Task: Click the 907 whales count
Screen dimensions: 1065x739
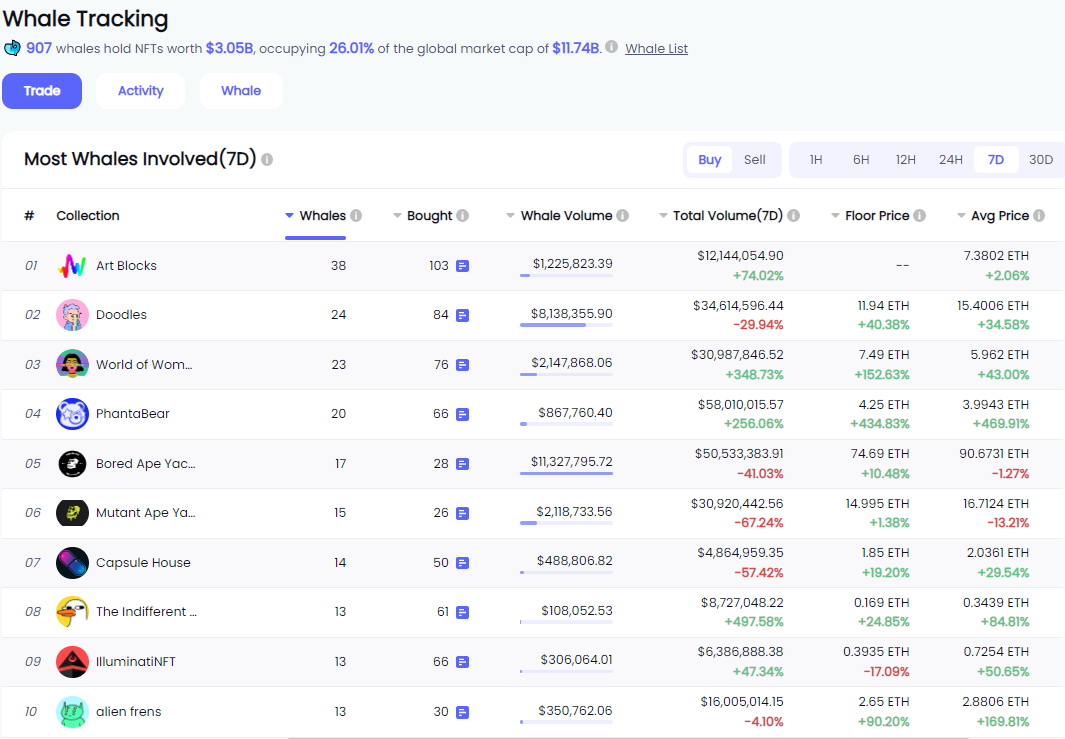Action: (39, 48)
